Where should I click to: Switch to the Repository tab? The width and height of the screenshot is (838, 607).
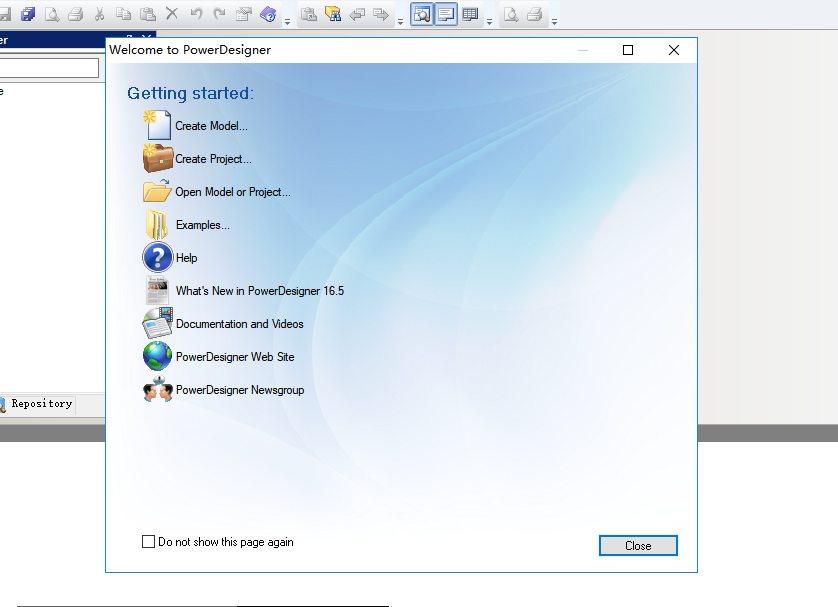pos(37,404)
